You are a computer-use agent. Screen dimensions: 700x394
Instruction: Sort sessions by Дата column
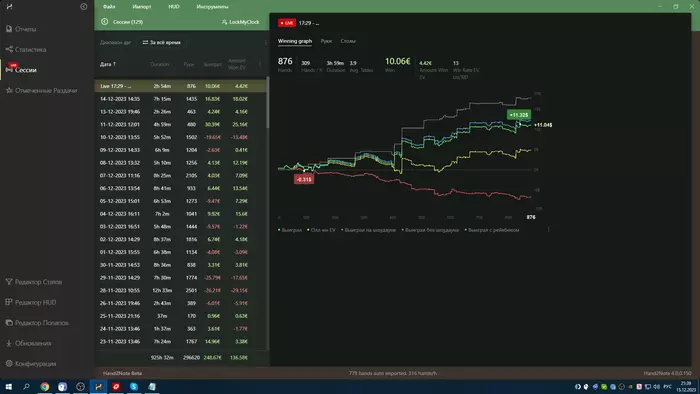(x=108, y=64)
